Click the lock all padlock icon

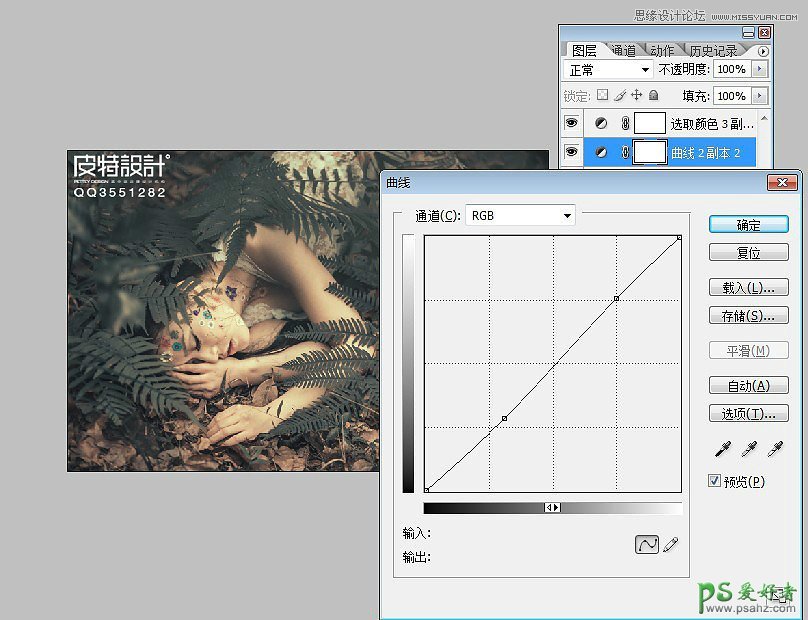point(653,96)
